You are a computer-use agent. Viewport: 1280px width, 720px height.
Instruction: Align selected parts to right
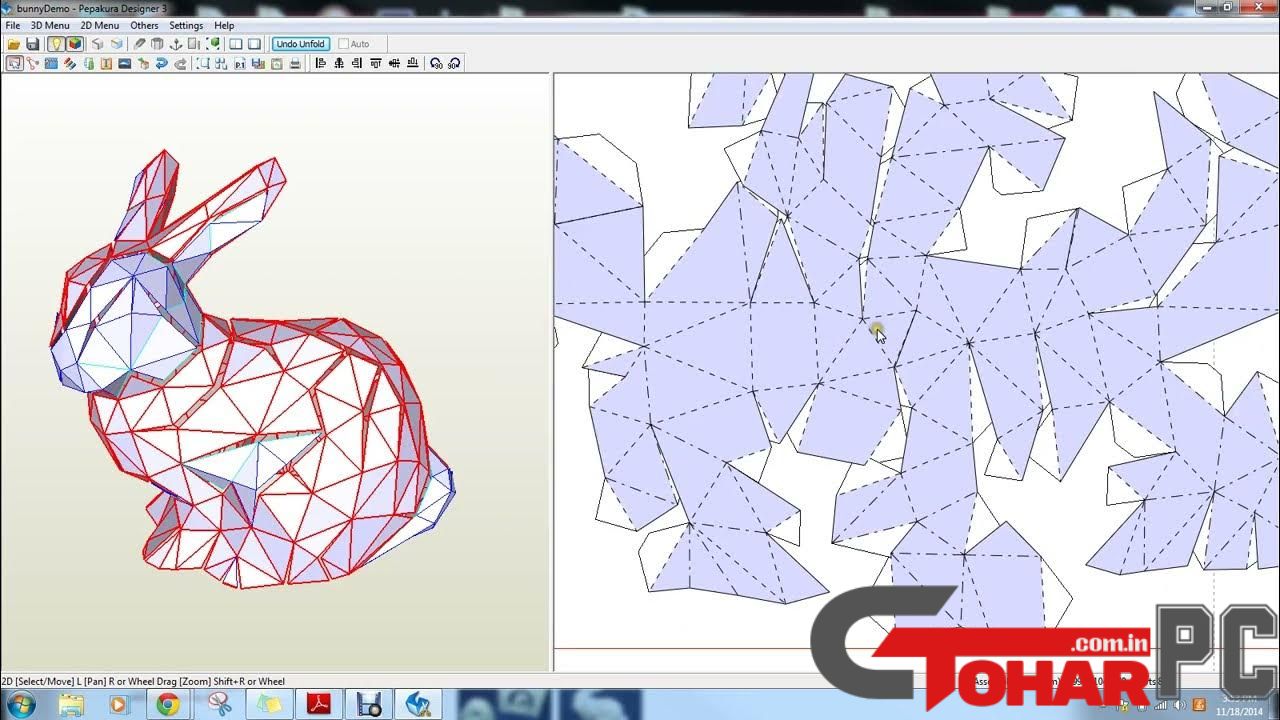(x=357, y=63)
